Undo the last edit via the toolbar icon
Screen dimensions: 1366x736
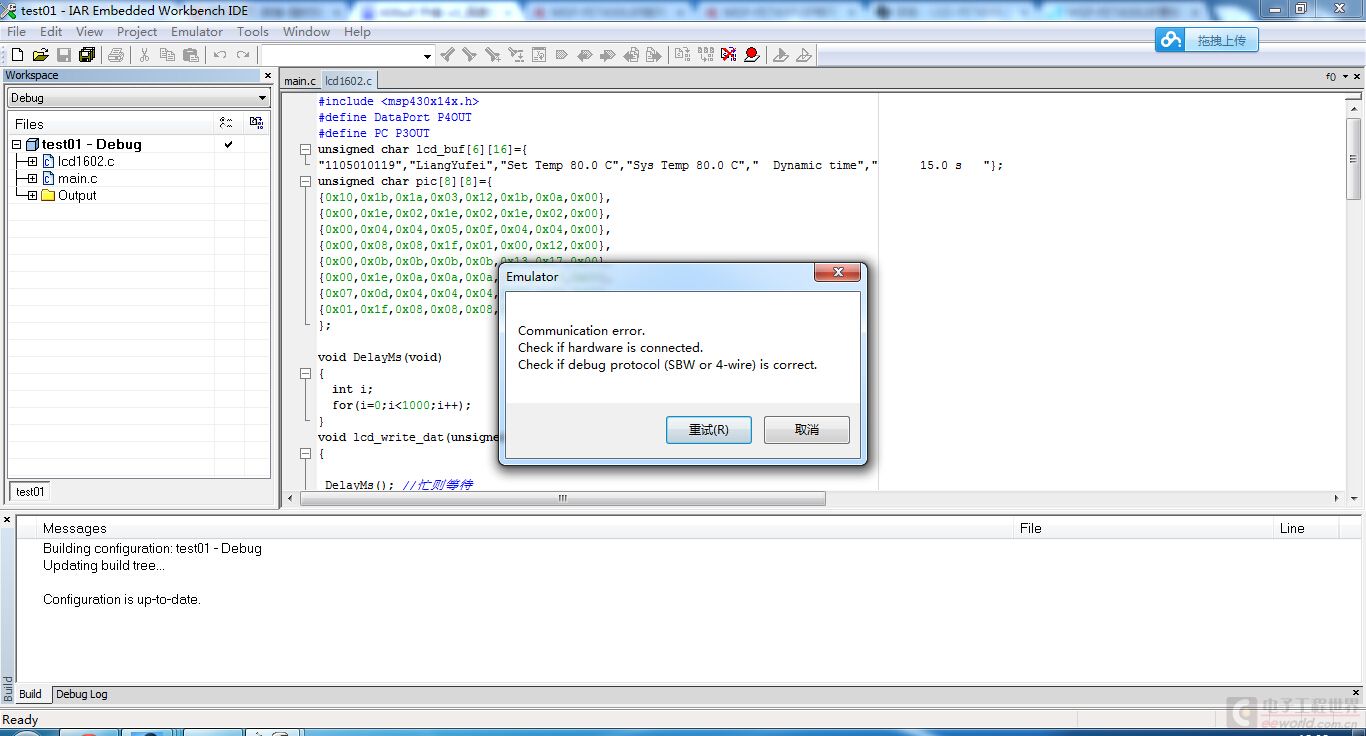pos(220,55)
